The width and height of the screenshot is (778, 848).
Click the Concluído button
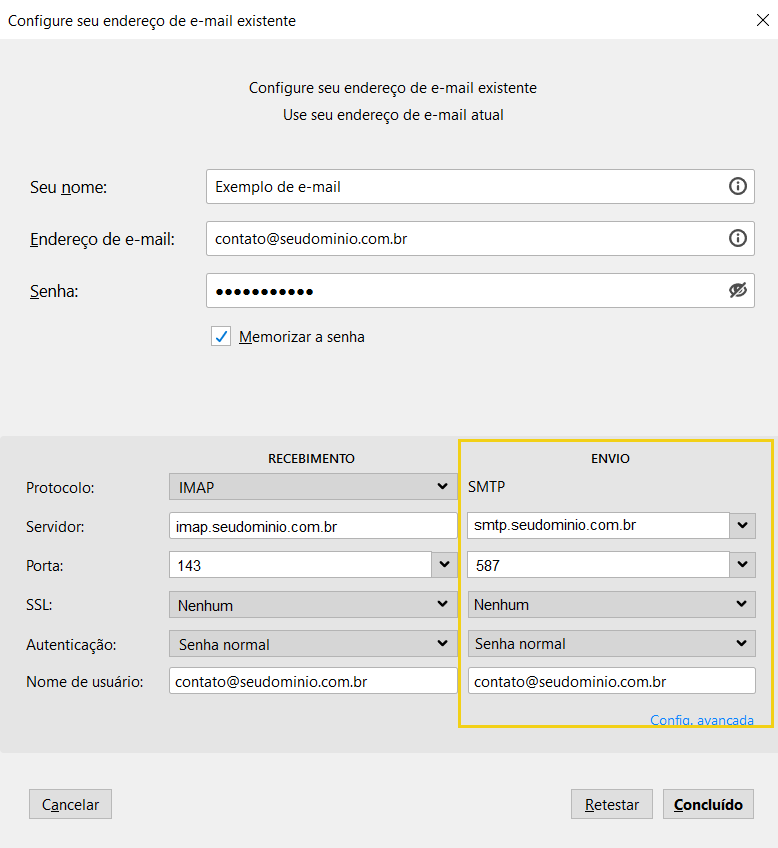click(x=708, y=804)
